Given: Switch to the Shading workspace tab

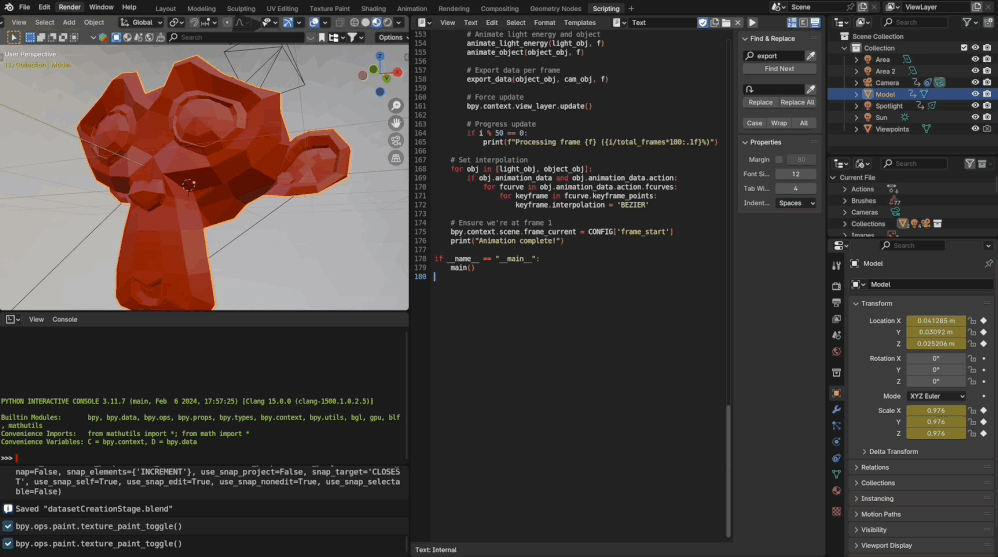Looking at the screenshot, I should coord(373,8).
